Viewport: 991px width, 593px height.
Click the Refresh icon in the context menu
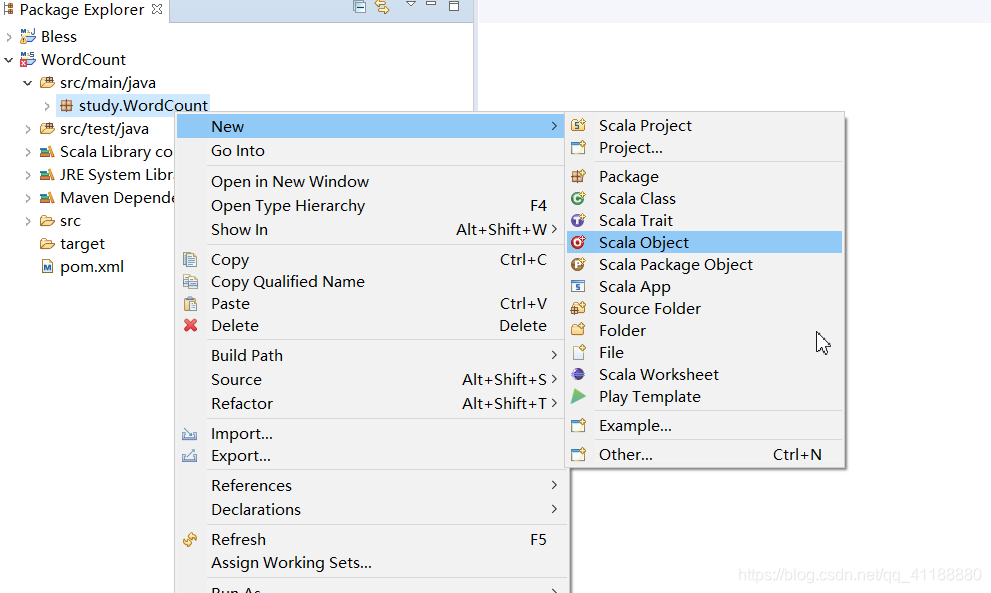tap(190, 539)
